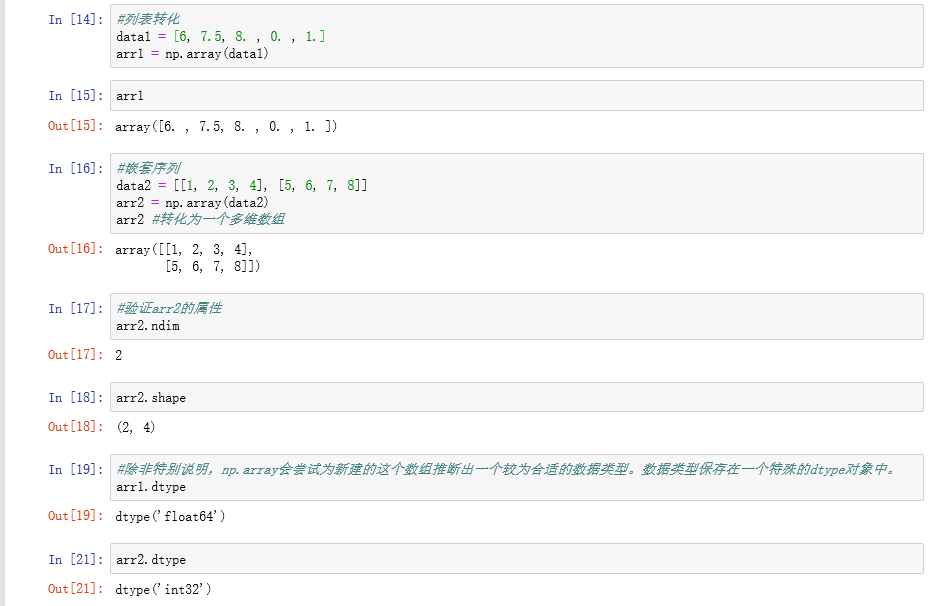Image resolution: width=938 pixels, height=606 pixels.
Task: Click the dtype('float64') output
Action: (171, 516)
